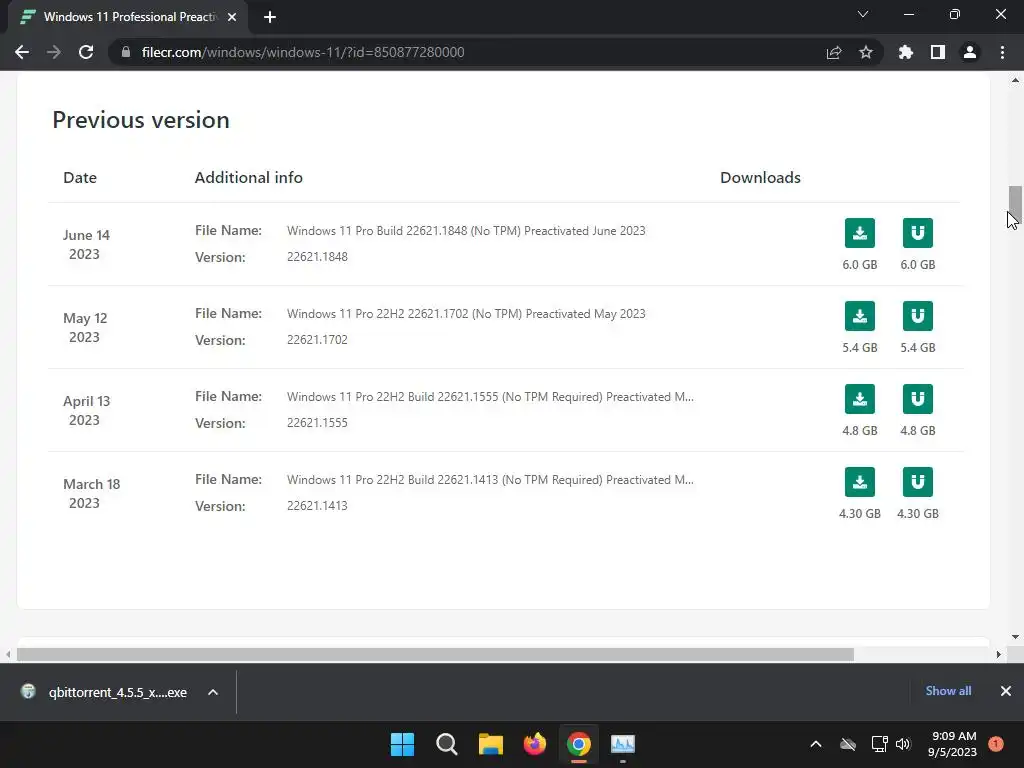Click the Chrome taskbar icon
Viewport: 1024px width, 768px height.
click(579, 744)
